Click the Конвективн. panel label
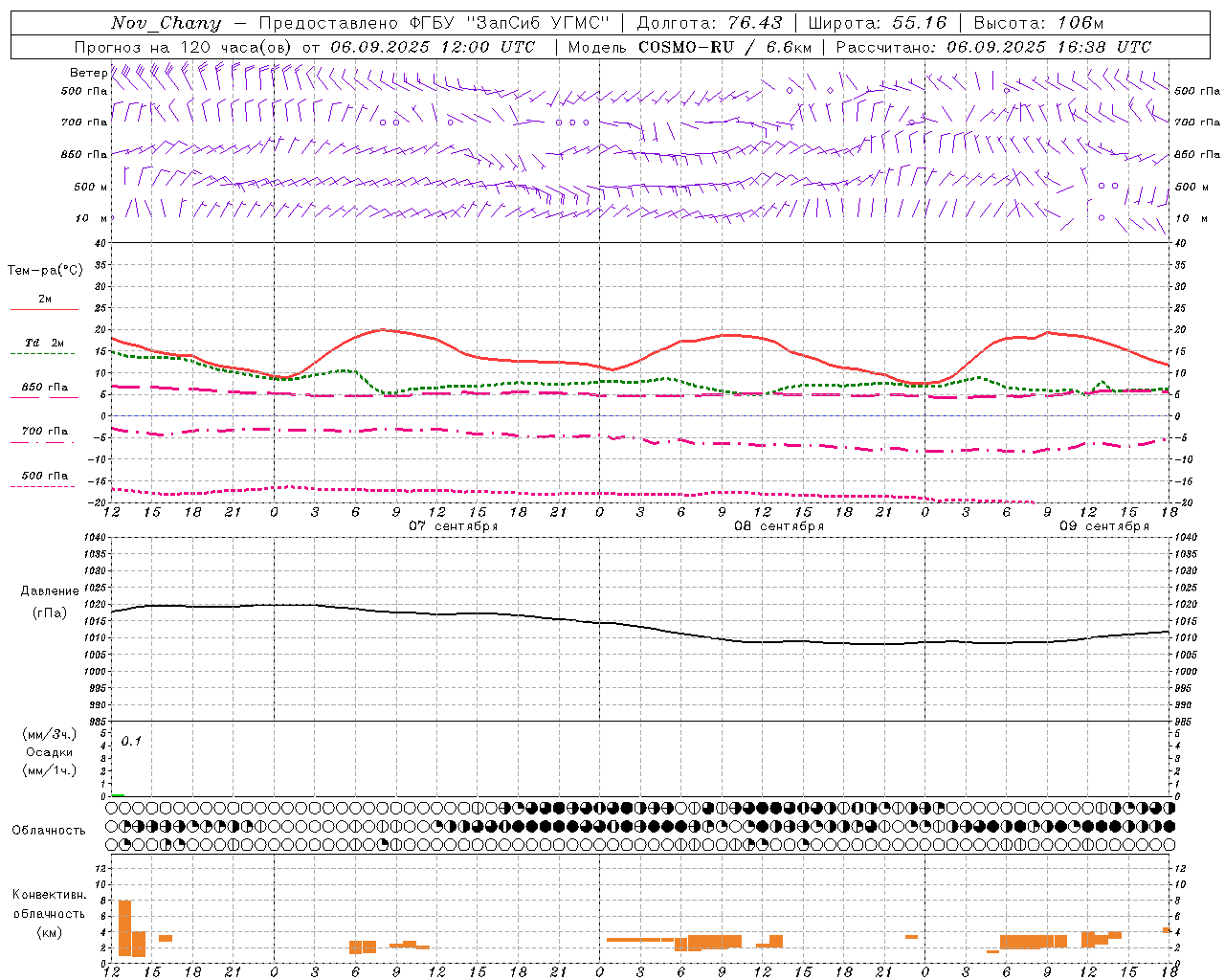Viewport: 1225px width, 980px height. coord(50,895)
